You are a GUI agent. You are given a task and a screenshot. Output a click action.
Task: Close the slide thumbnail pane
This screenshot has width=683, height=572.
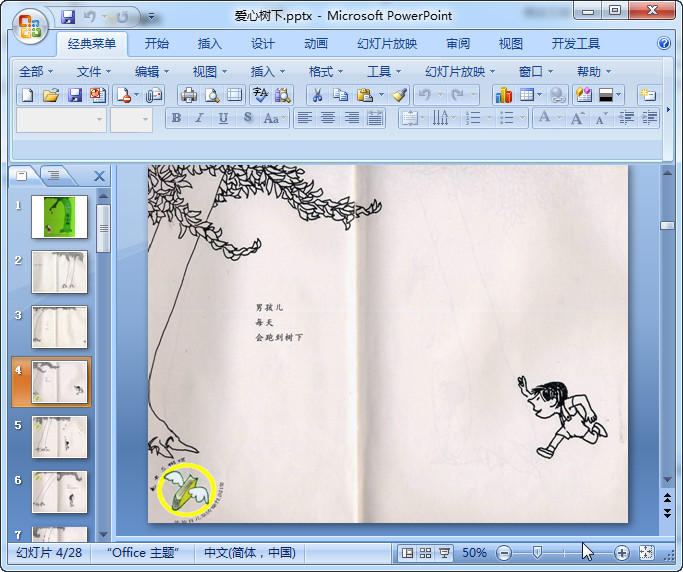pos(99,176)
